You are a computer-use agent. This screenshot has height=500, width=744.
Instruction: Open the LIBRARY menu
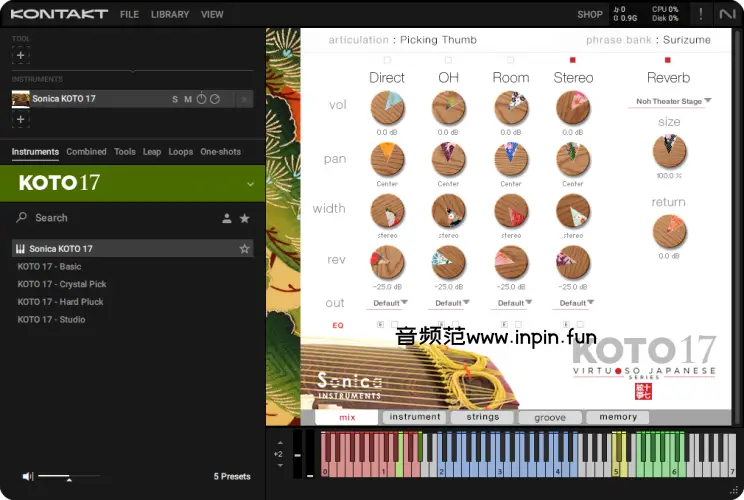coord(170,15)
